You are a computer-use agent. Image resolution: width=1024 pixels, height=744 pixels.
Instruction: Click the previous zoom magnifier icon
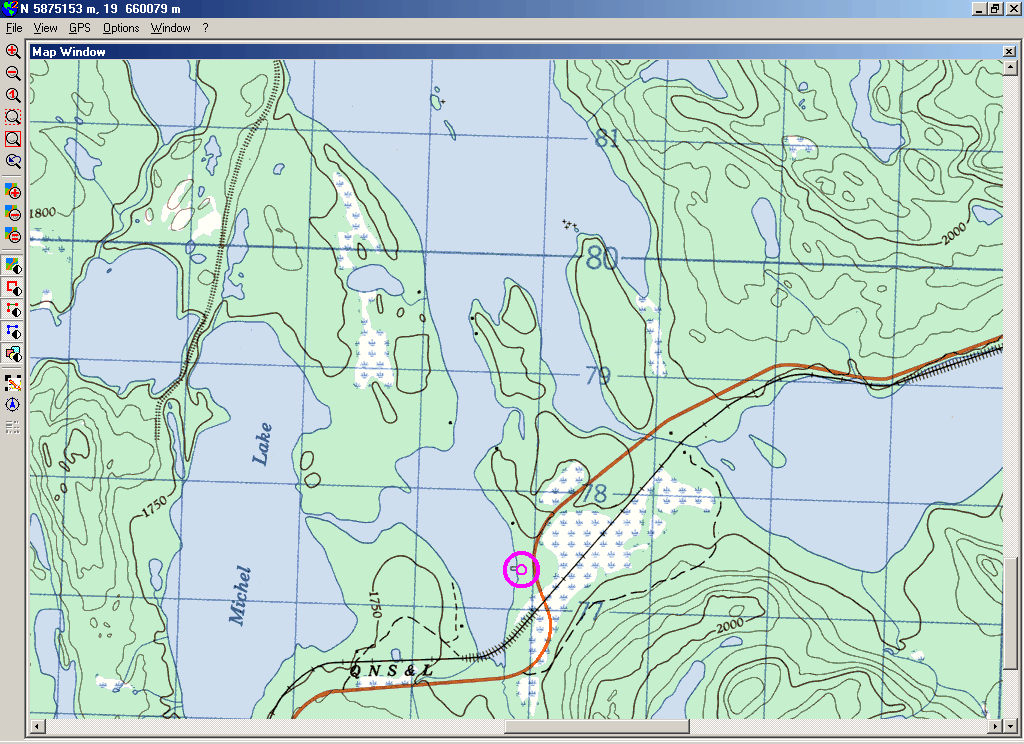13,161
